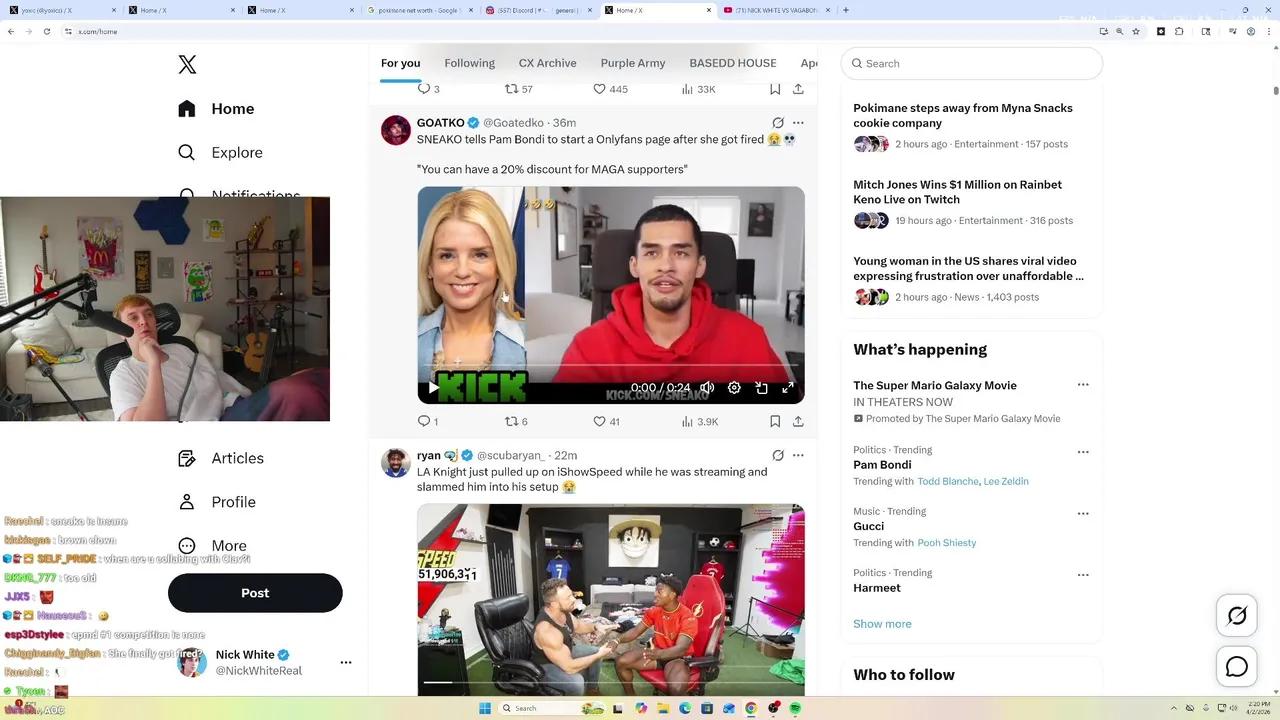This screenshot has height=720, width=1280.
Task: Toggle picture-in-picture on SNEAKO video
Action: pos(761,388)
